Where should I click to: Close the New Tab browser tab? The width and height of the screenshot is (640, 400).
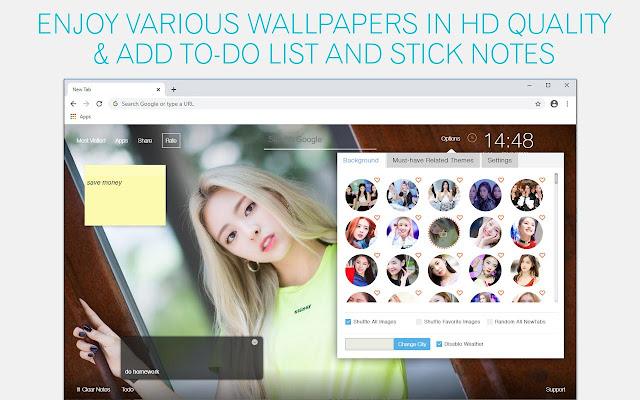pos(158,89)
